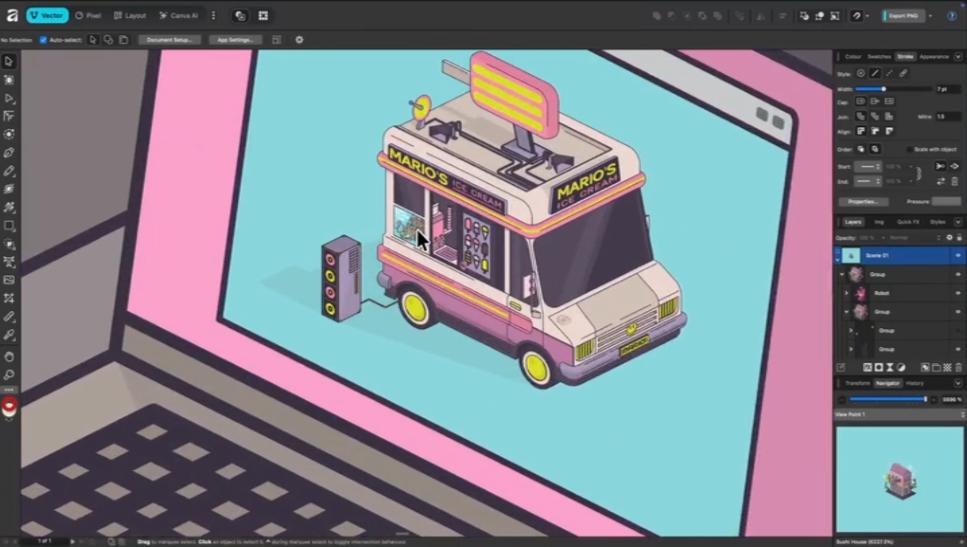Select the Hand view tool

(x=9, y=356)
